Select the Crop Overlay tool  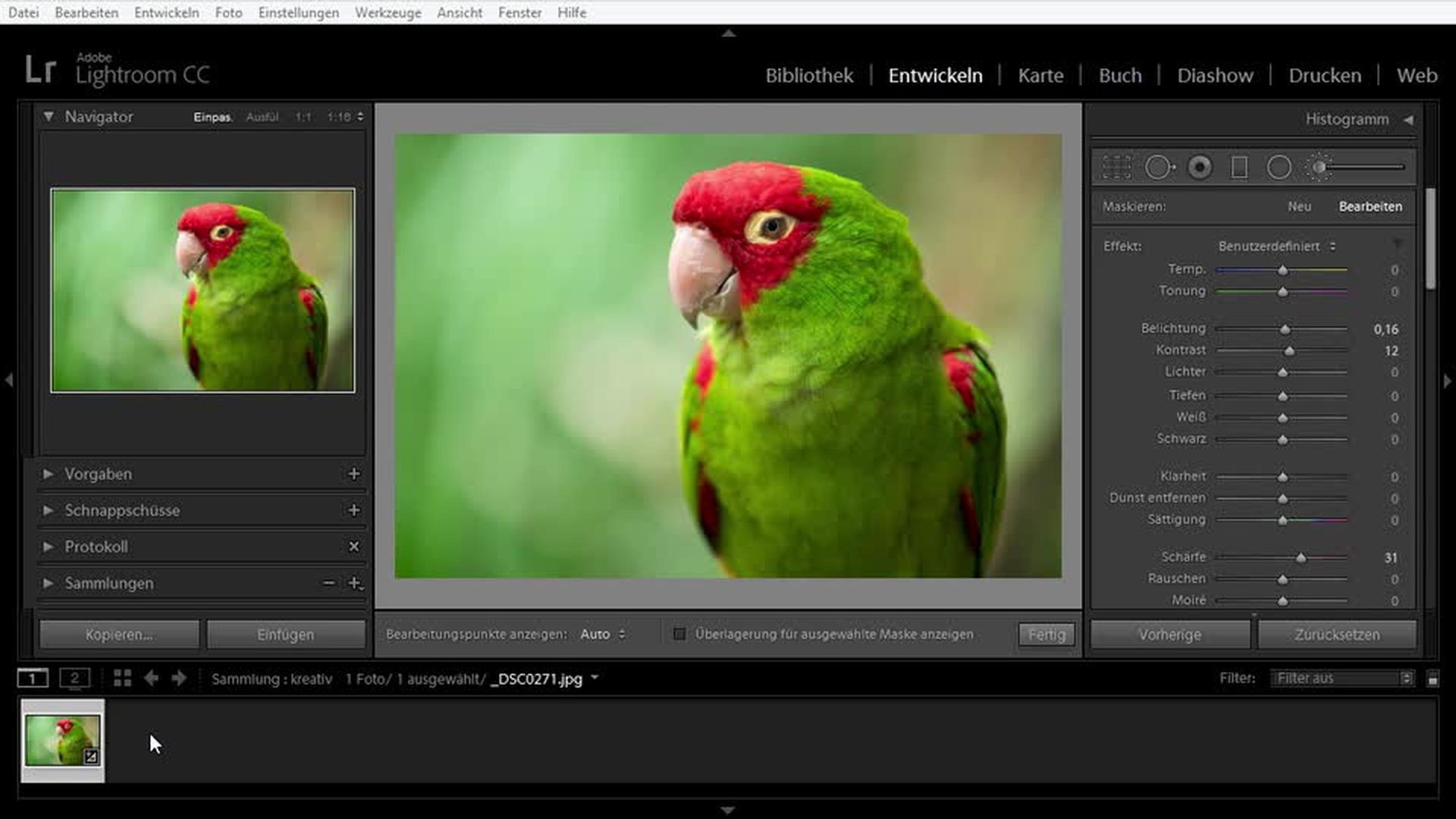coord(1116,167)
